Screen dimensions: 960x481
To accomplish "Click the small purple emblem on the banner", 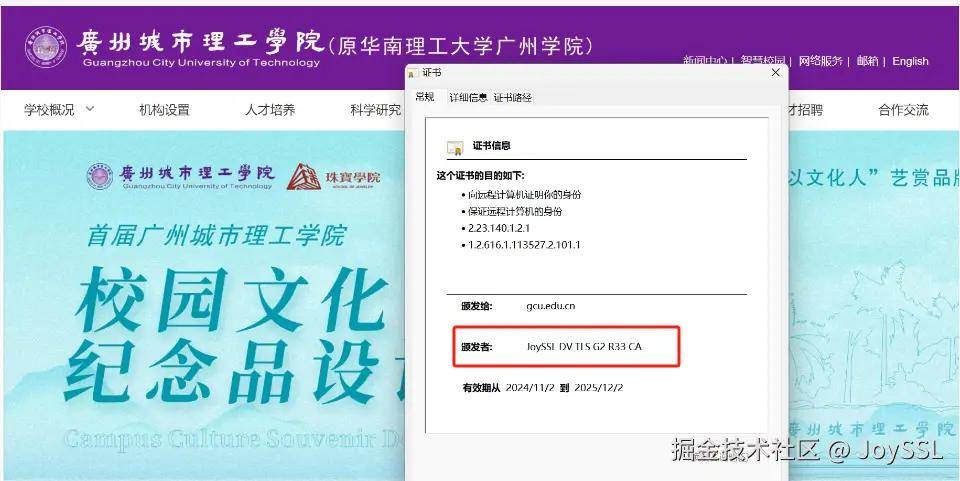I will click(99, 176).
